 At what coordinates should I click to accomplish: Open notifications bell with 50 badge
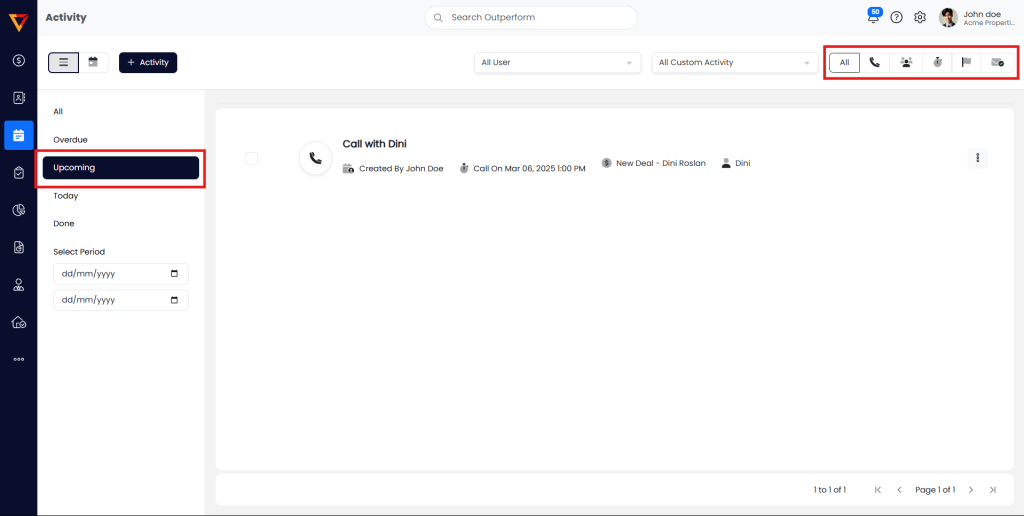(873, 17)
